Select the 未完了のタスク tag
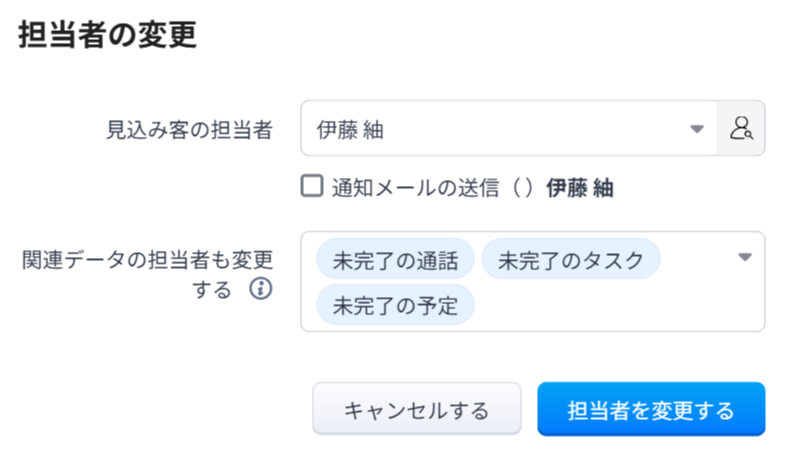Image resolution: width=787 pixels, height=450 pixels. (x=571, y=261)
